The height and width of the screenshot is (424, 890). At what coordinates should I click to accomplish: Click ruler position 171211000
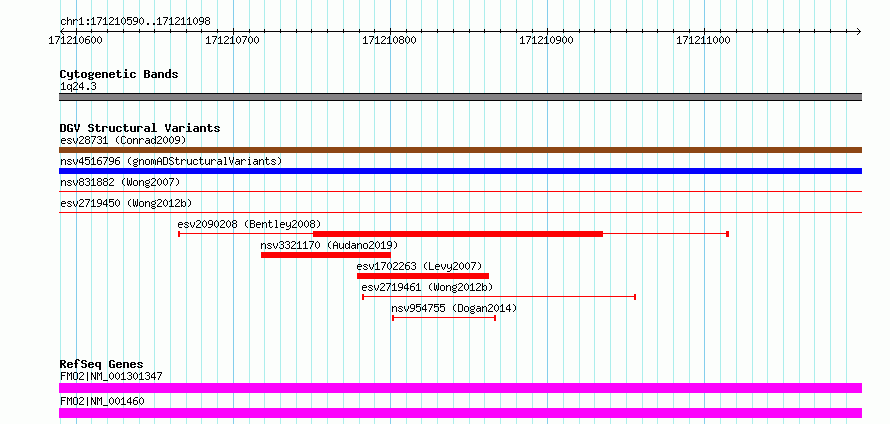tap(703, 40)
